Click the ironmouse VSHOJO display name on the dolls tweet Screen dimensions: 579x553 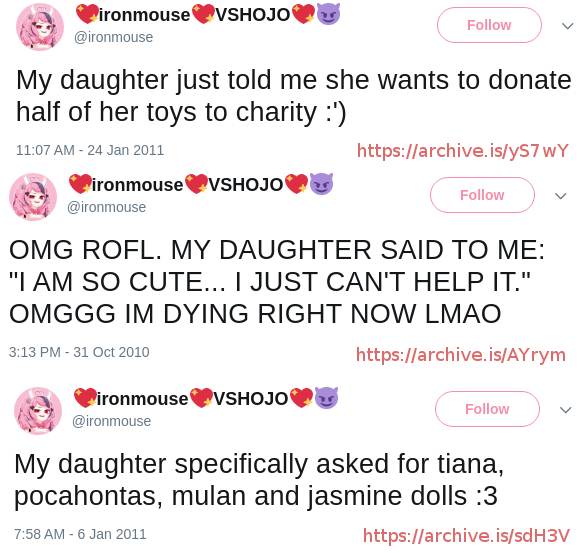click(206, 398)
